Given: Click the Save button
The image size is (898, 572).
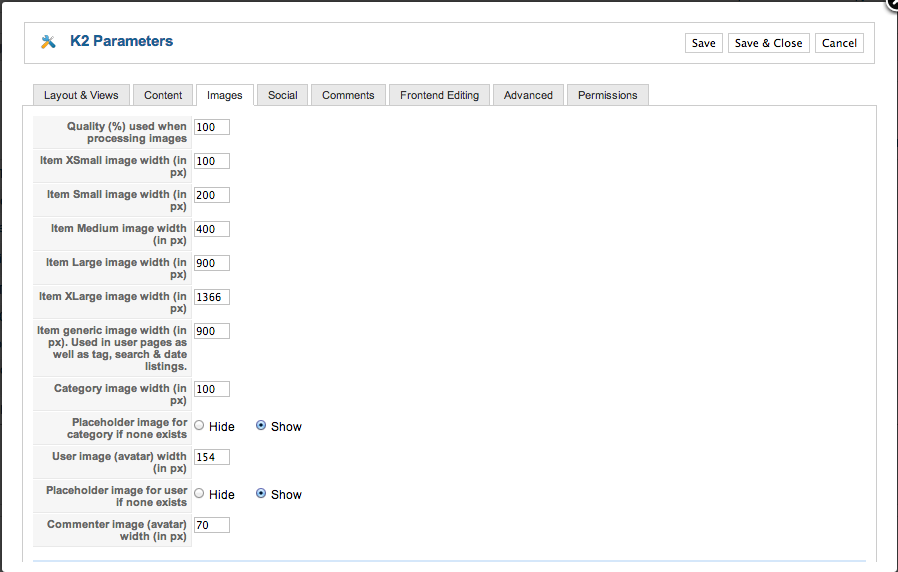Looking at the screenshot, I should [703, 43].
